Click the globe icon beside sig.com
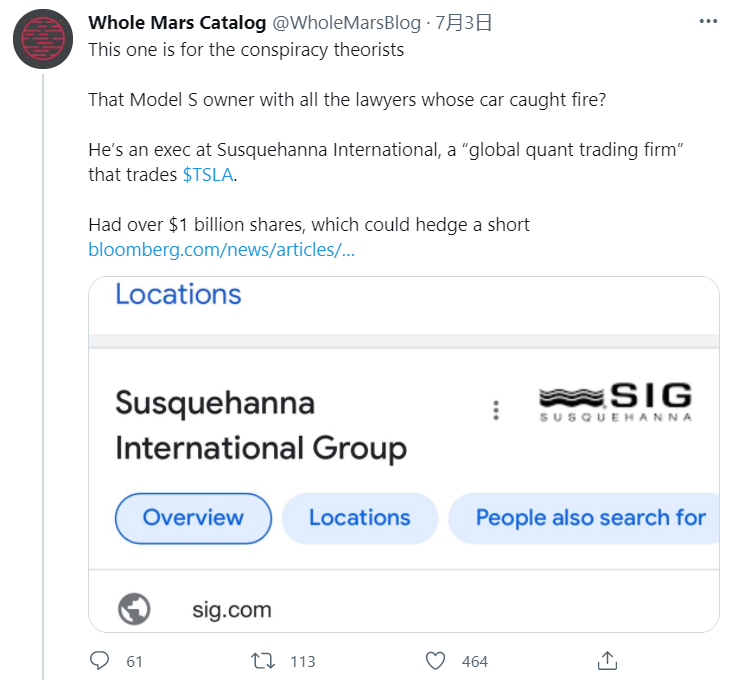 point(134,609)
